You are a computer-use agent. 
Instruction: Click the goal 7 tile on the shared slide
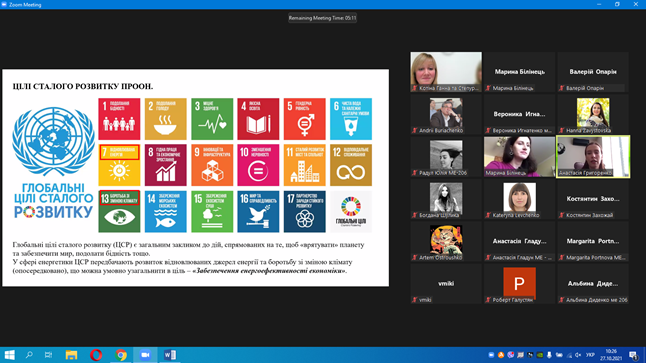119,165
